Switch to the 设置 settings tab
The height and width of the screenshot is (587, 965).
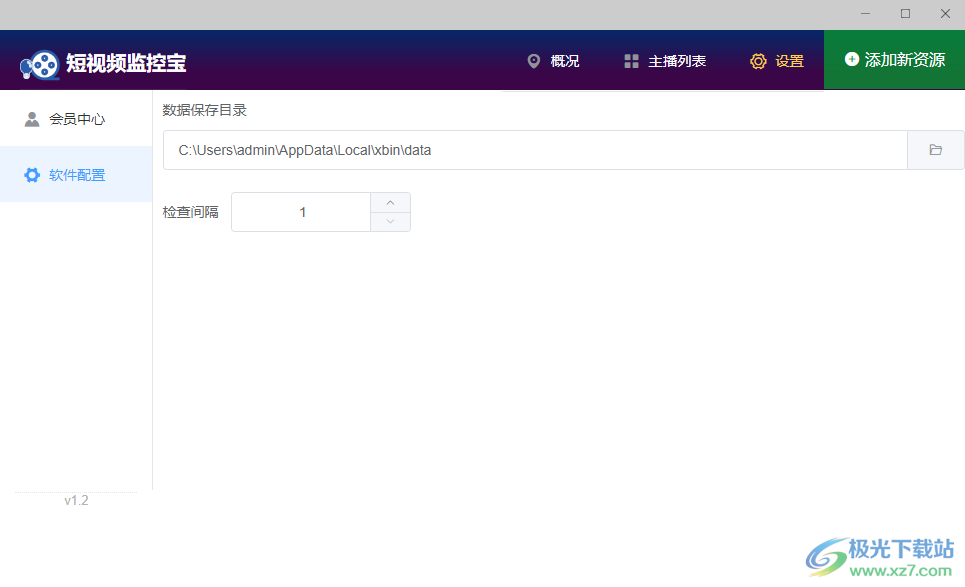[x=777, y=61]
